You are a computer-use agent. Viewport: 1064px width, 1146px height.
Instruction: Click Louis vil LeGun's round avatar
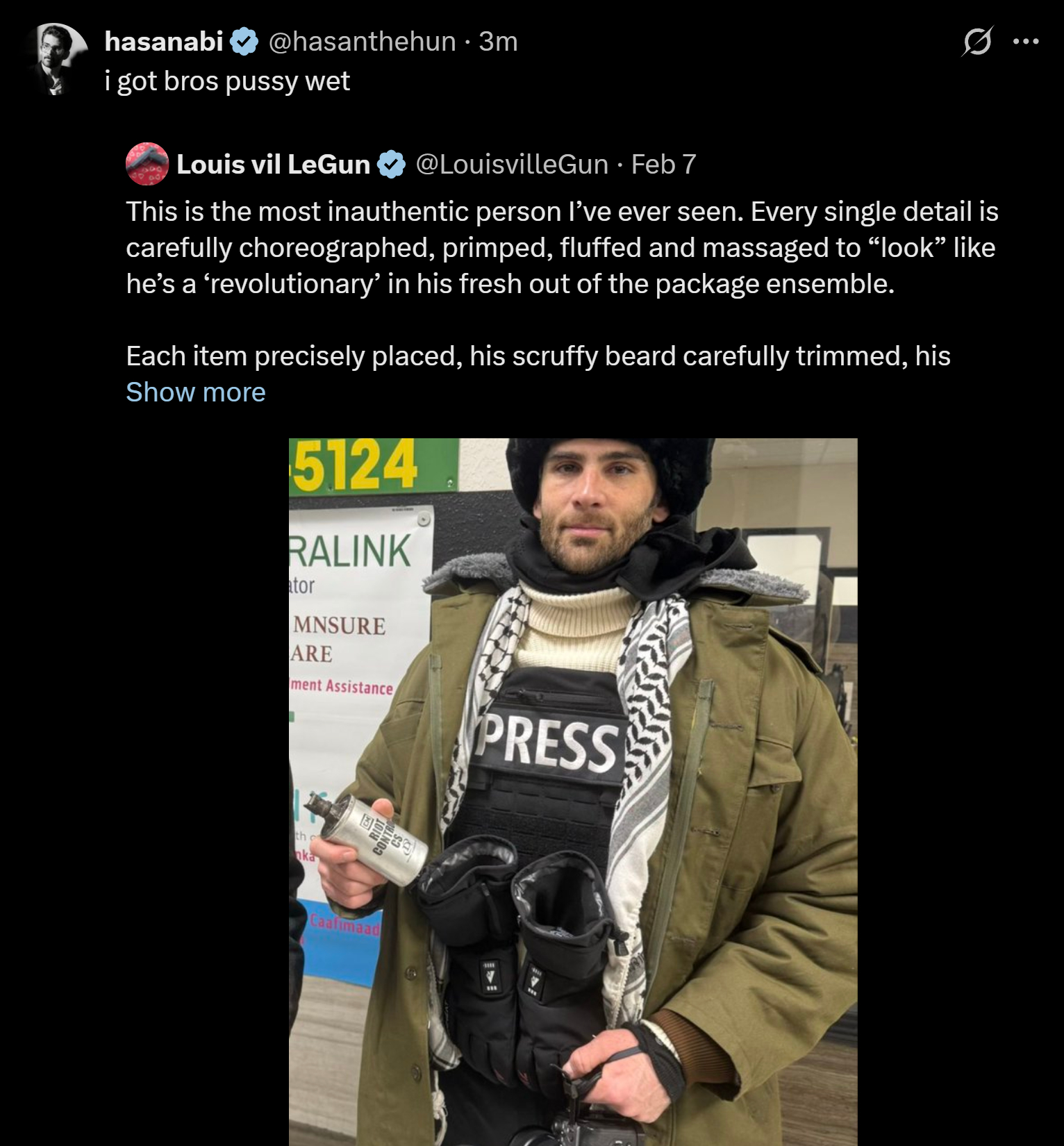pos(147,164)
